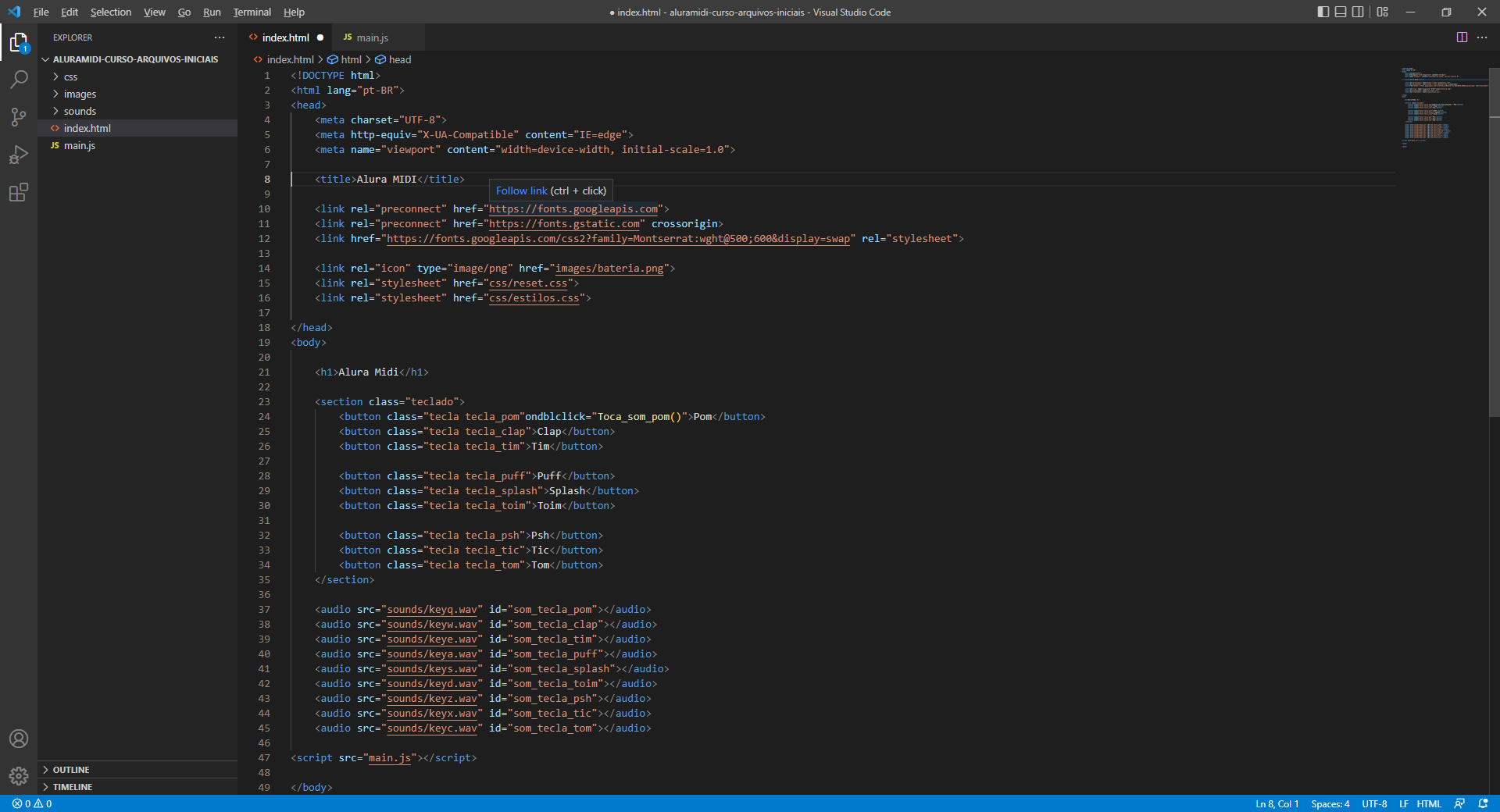The height and width of the screenshot is (812, 1500).
Task: Click the feedback icon in status bar
Action: point(1459,803)
